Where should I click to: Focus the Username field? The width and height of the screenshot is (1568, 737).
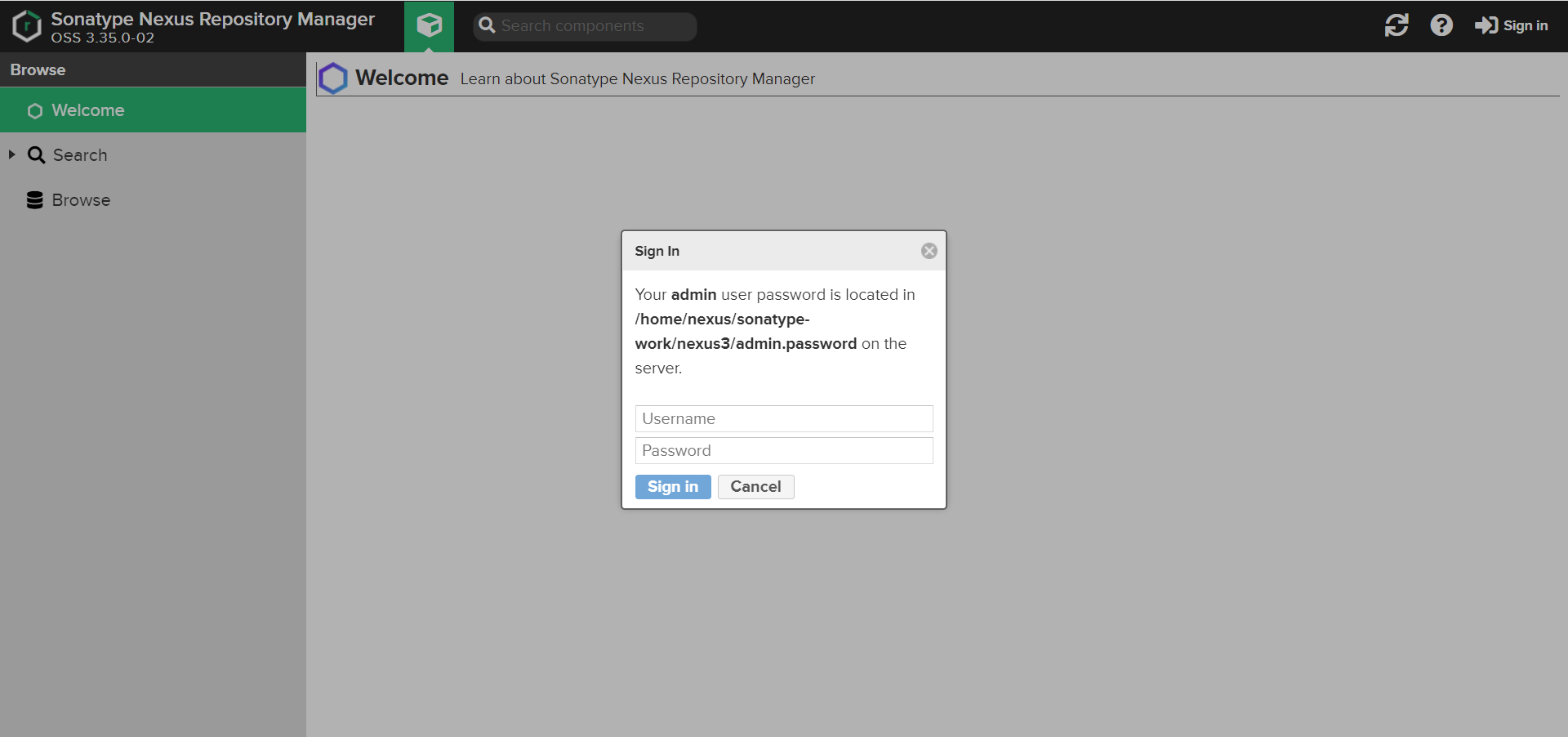click(784, 419)
